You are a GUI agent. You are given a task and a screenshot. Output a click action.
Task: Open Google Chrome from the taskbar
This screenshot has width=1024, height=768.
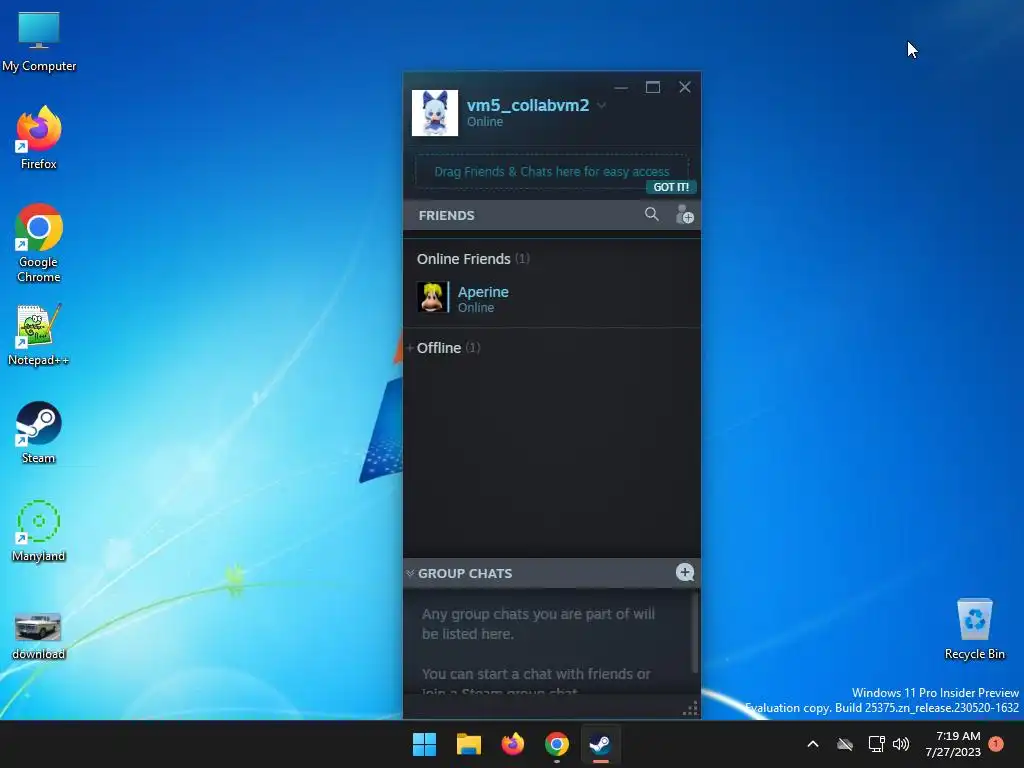[557, 744]
